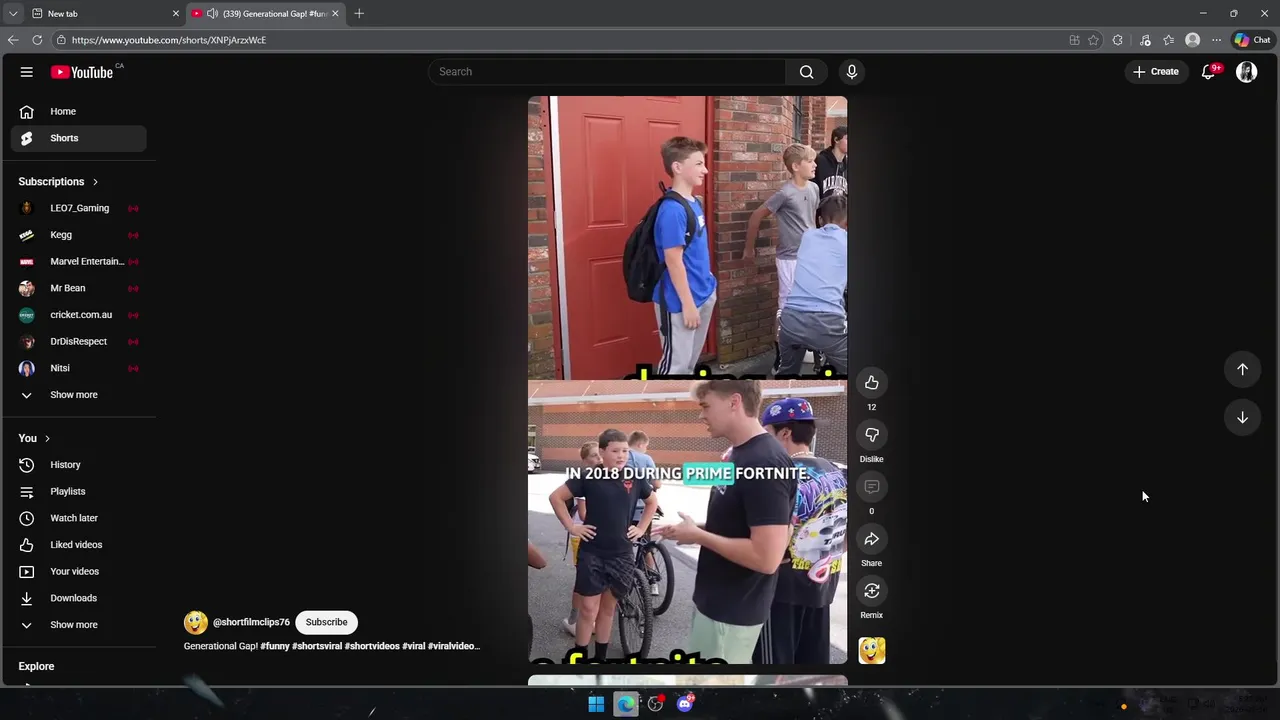Expand the Subscriptions section chevron
Viewport: 1280px width, 720px height.
point(95,182)
